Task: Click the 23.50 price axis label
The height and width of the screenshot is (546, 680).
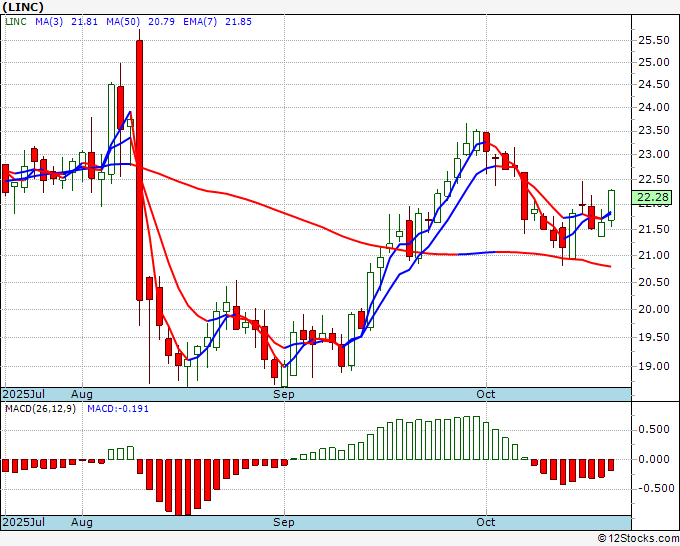Action: coord(654,131)
